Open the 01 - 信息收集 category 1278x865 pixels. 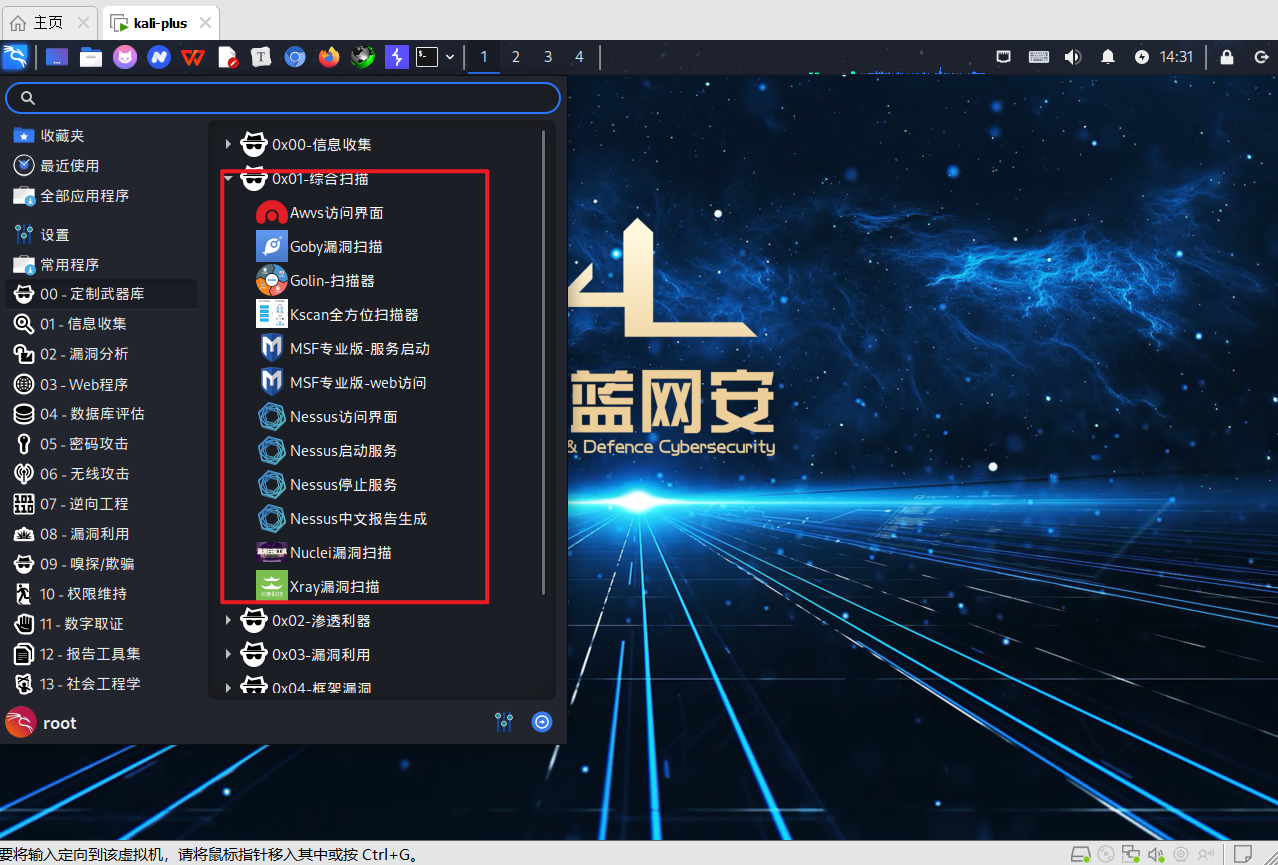click(x=103, y=324)
